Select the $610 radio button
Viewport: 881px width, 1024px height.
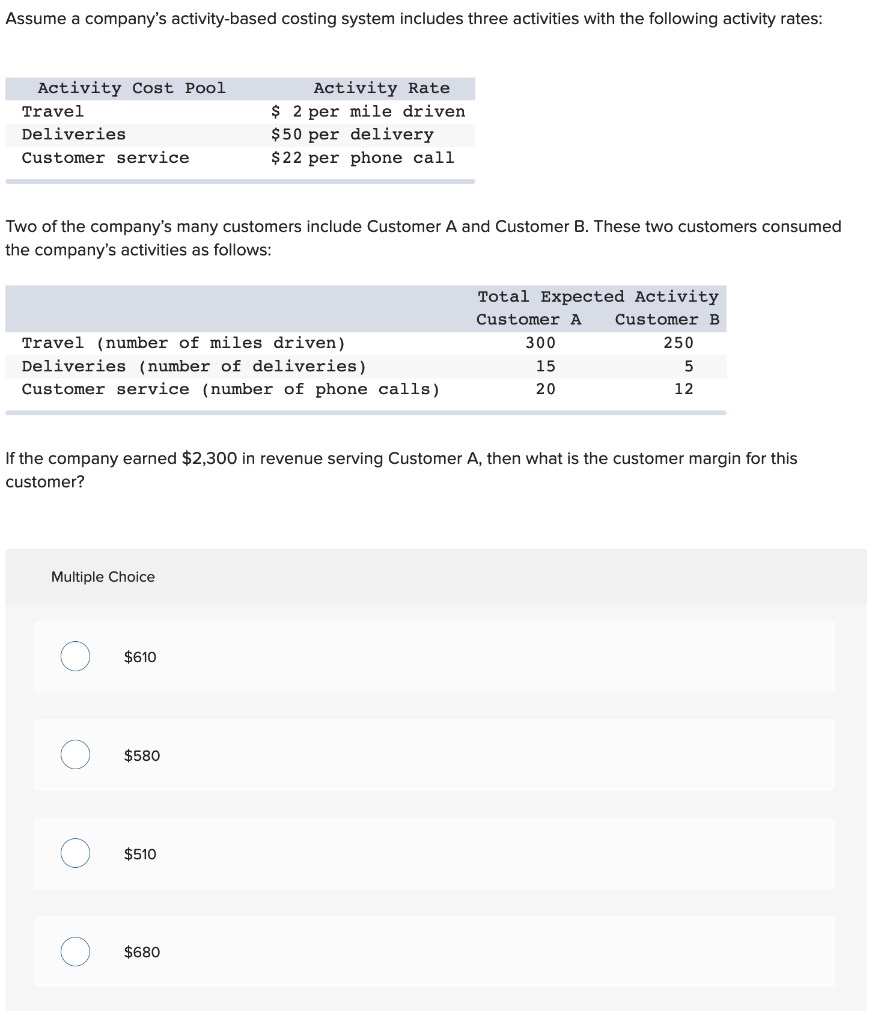[74, 657]
